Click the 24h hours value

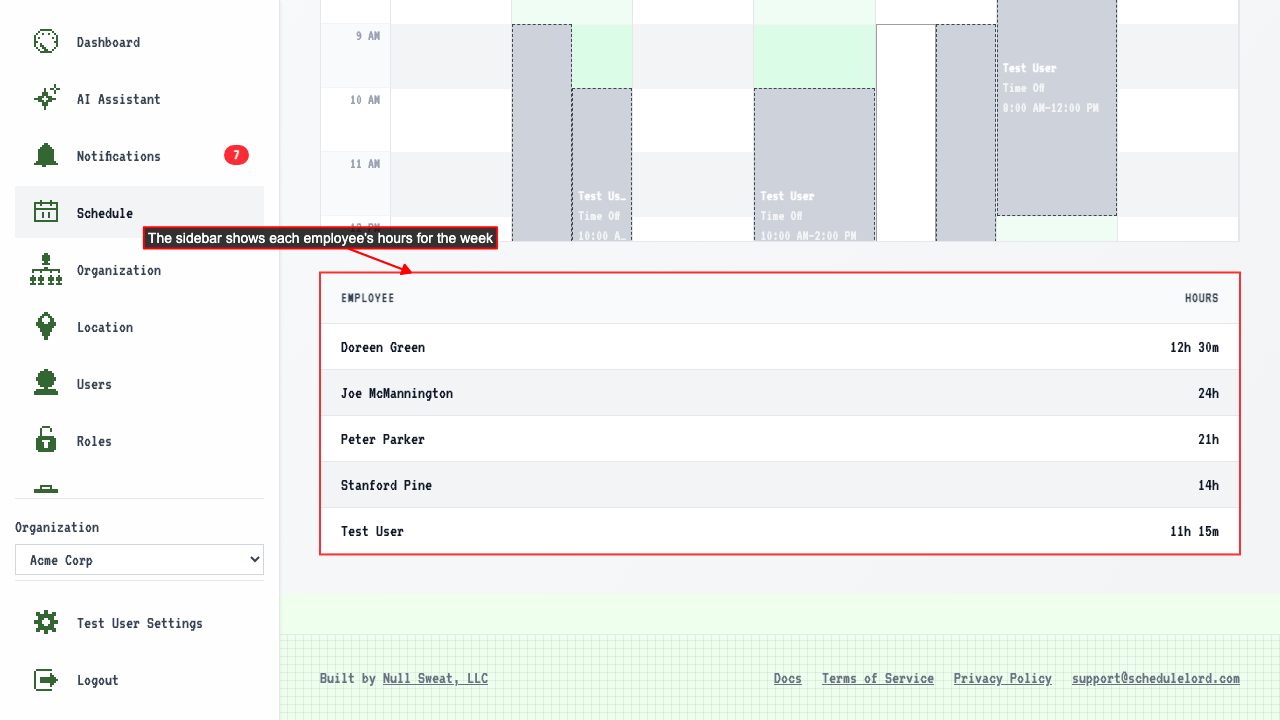point(1208,393)
